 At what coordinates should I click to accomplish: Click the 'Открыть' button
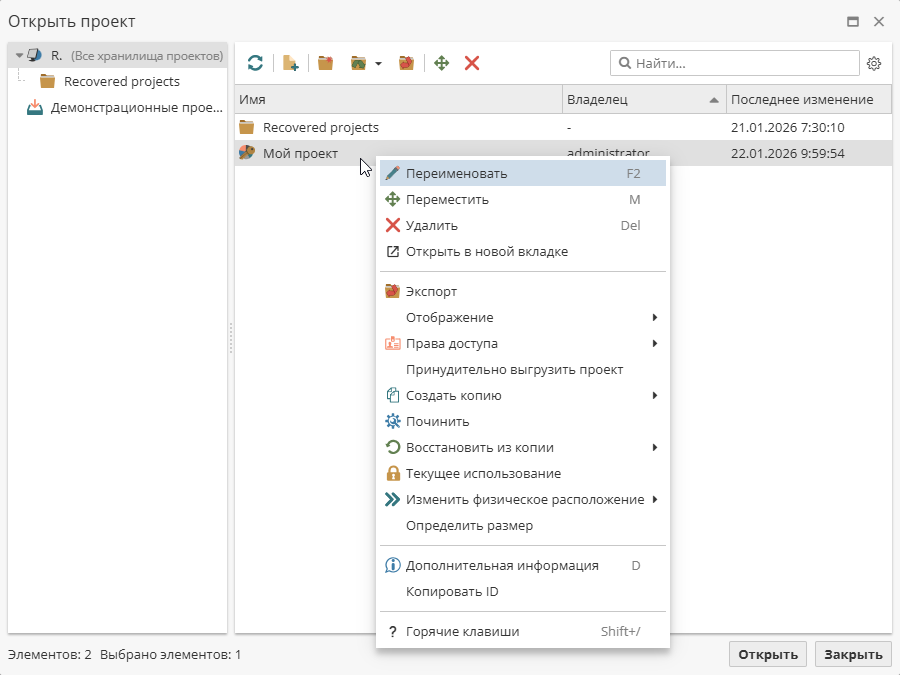(767, 654)
